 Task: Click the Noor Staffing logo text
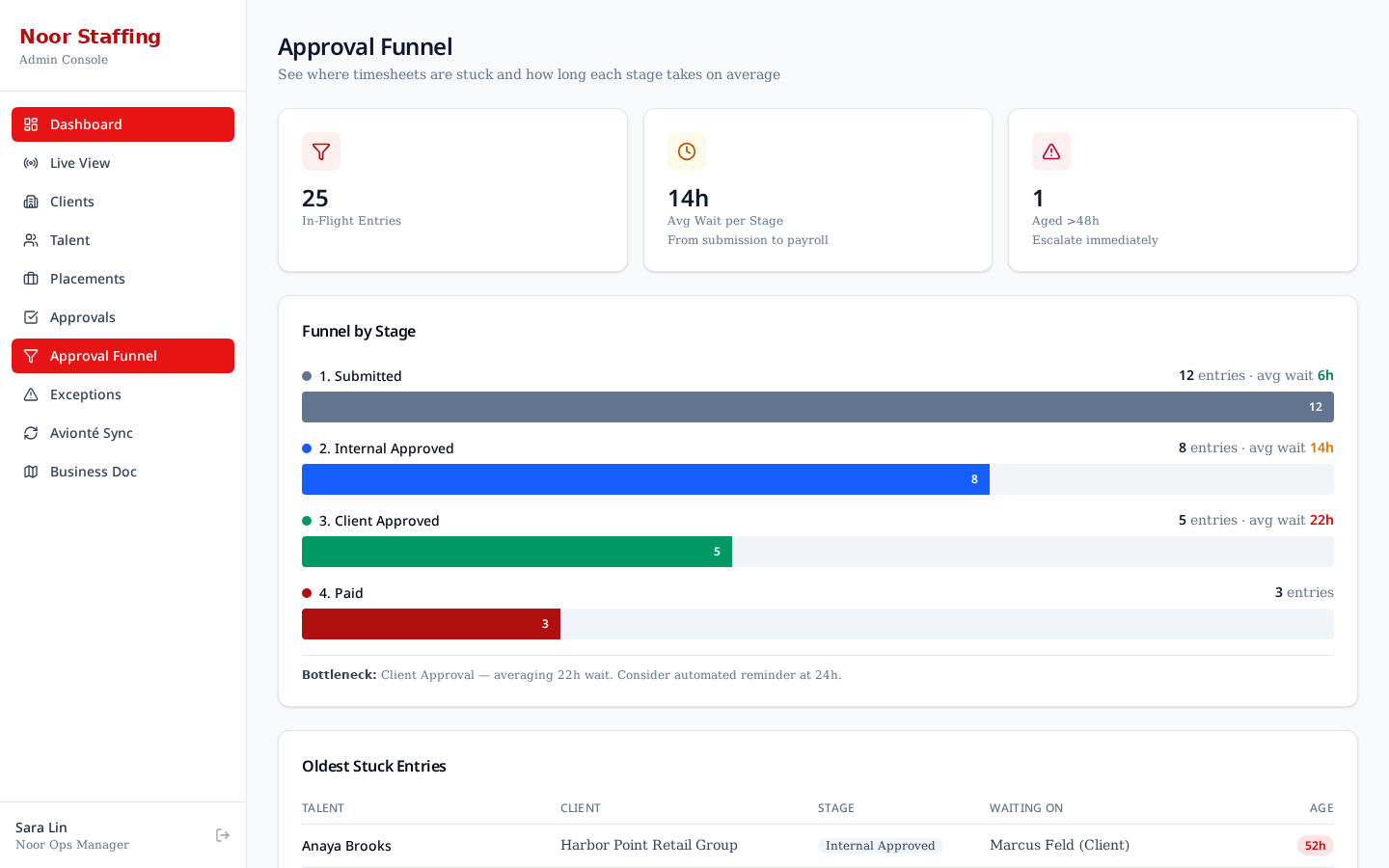[x=90, y=37]
